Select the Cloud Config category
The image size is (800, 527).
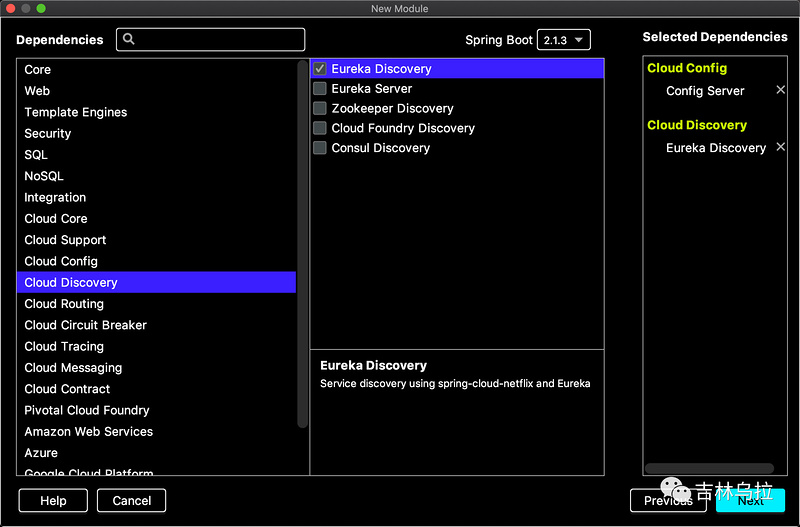[156, 261]
